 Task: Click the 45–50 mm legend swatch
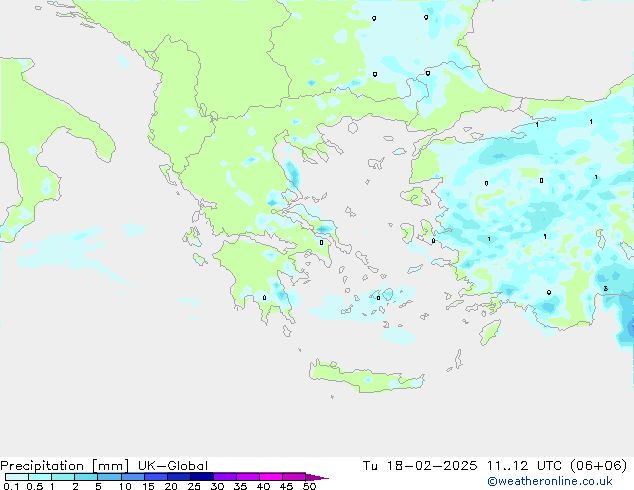(x=294, y=477)
